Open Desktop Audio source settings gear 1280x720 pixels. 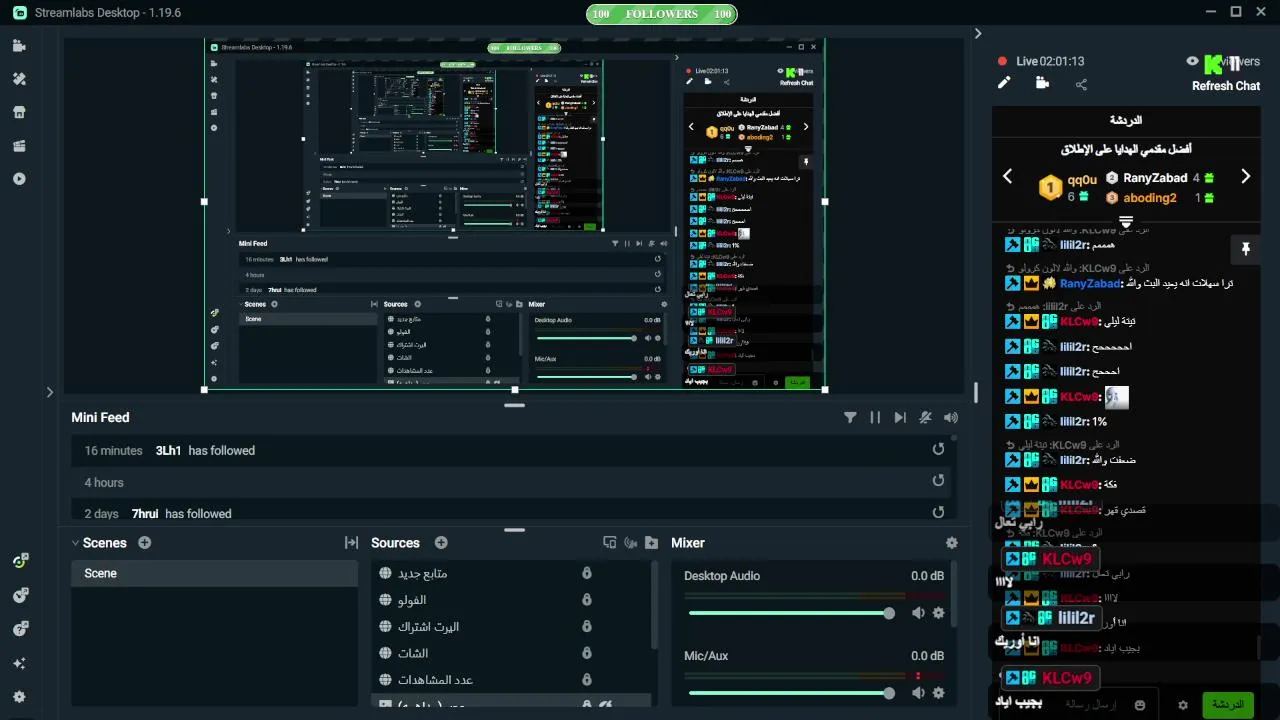pos(938,613)
